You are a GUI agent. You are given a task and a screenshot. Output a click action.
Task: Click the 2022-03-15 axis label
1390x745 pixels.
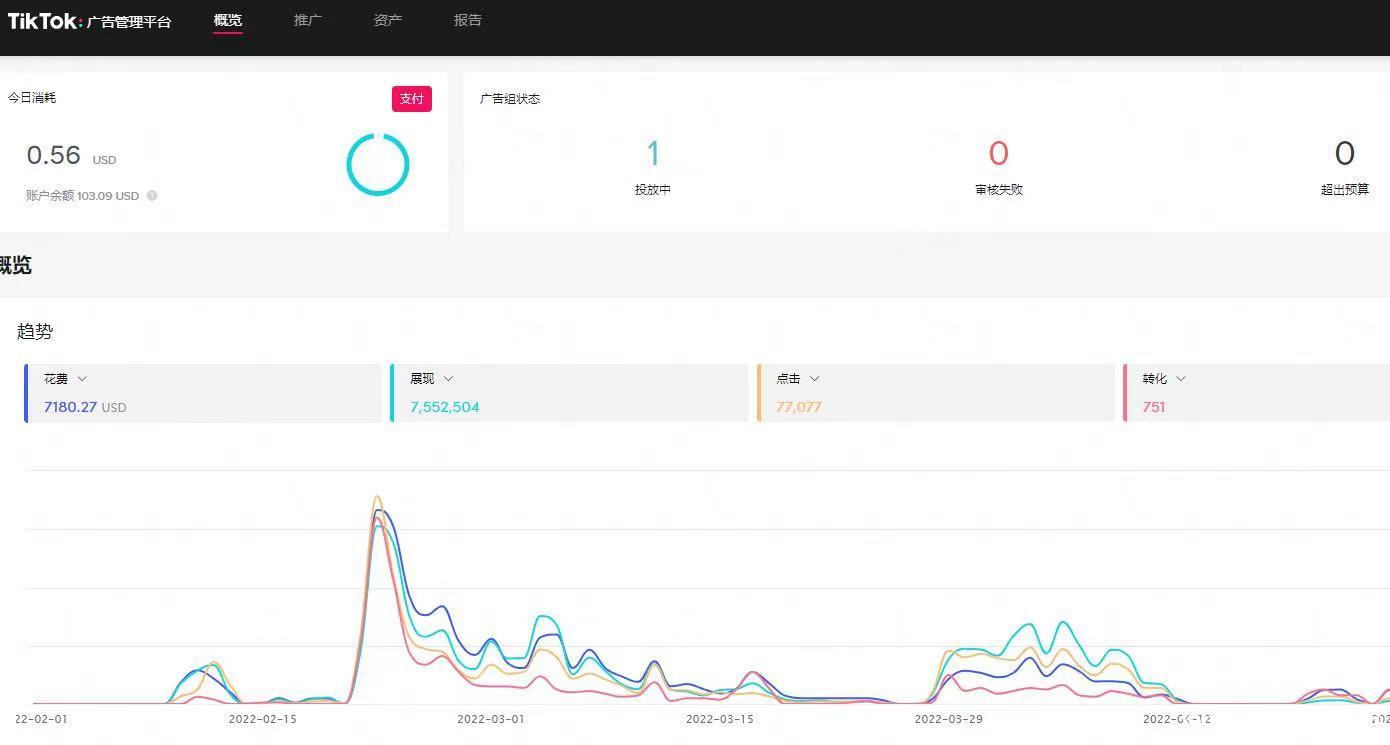point(720,718)
